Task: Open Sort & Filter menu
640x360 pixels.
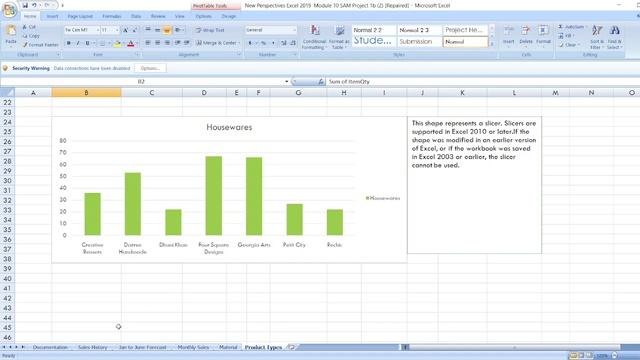Action: pyautogui.click(x=597, y=37)
